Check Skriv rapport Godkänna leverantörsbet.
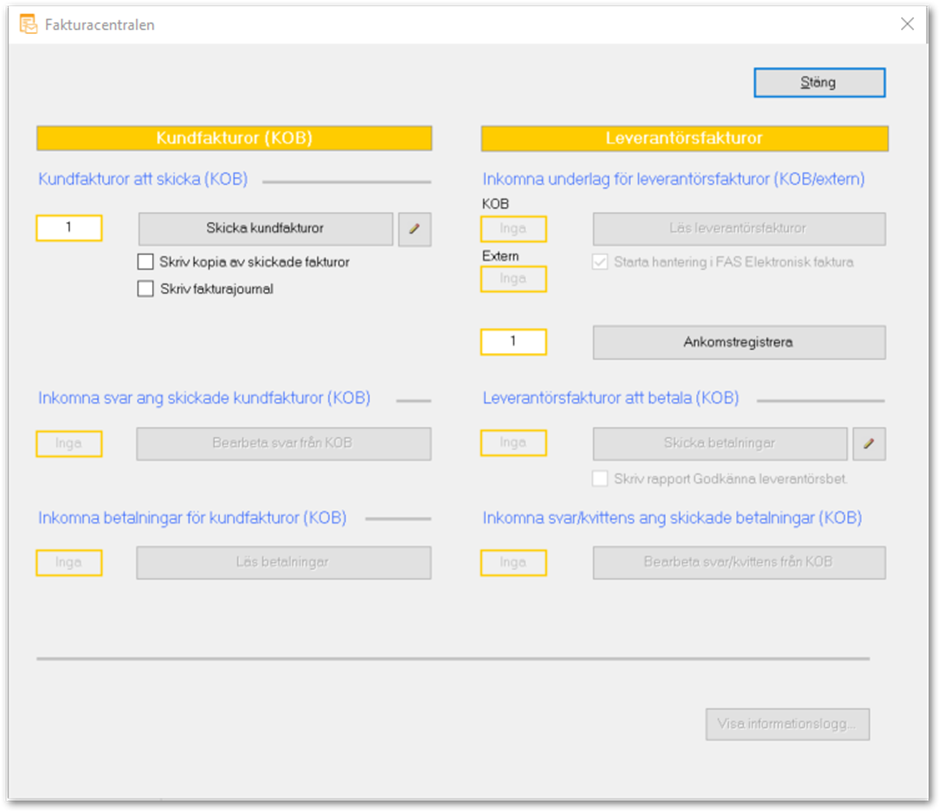This screenshot has height=812, width=940. coord(600,479)
